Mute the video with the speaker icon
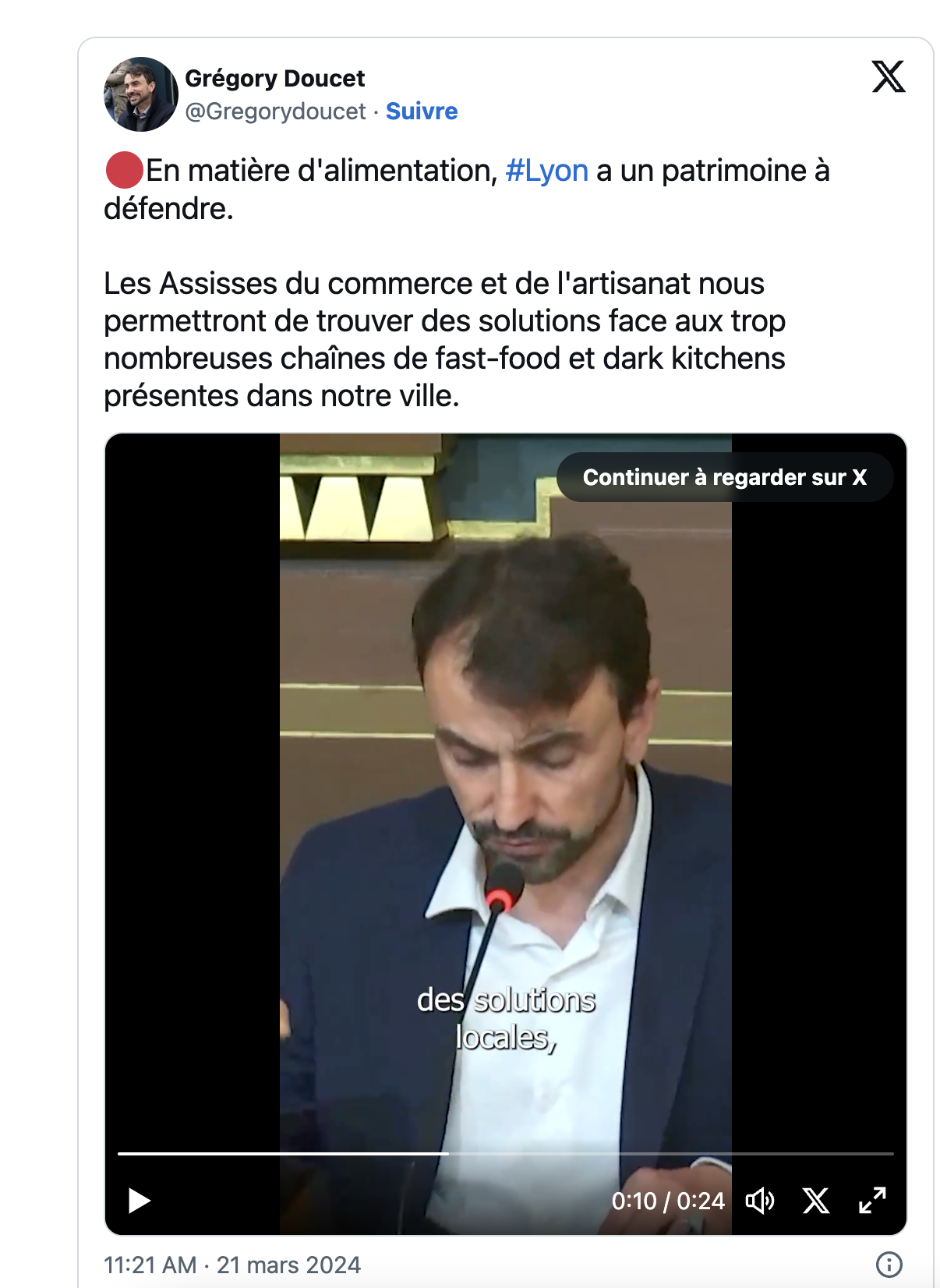Screen dimensions: 940x1288 click(x=760, y=1201)
